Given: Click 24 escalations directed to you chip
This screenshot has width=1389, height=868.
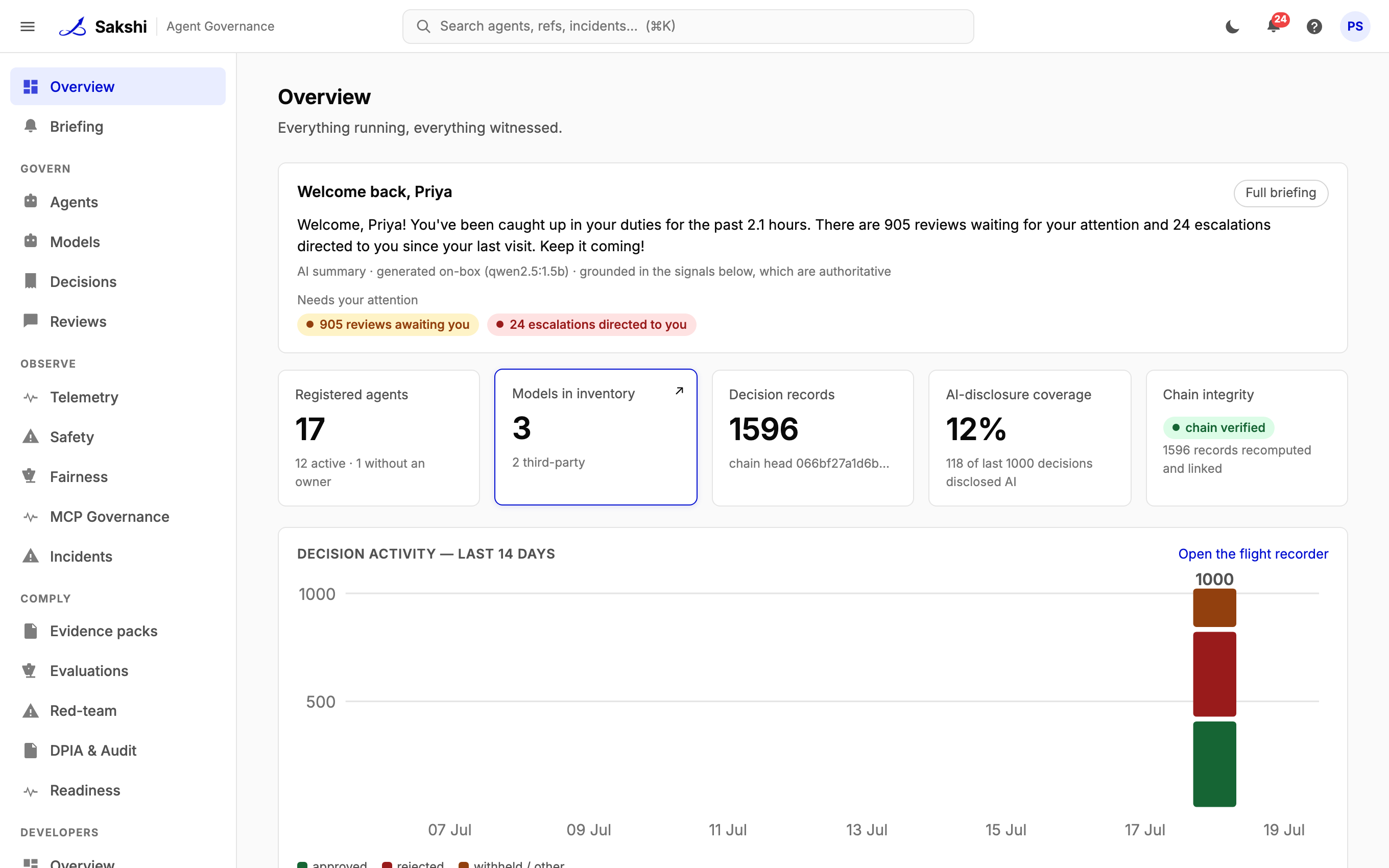Looking at the screenshot, I should 591,324.
